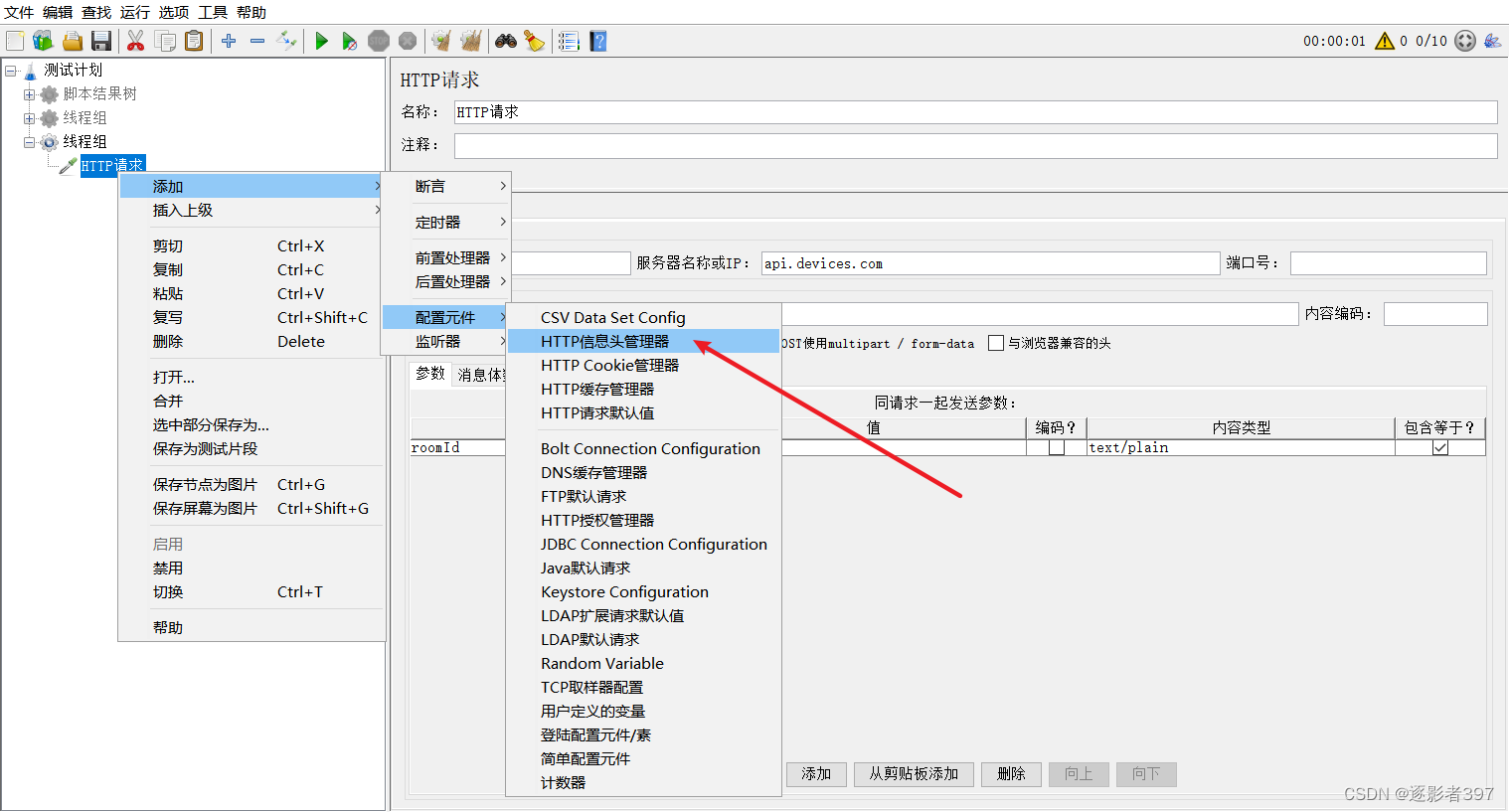Viewport: 1509px width, 812px height.
Task: Tick the 编码? checkbox in roomId row
Action: coord(1057,448)
